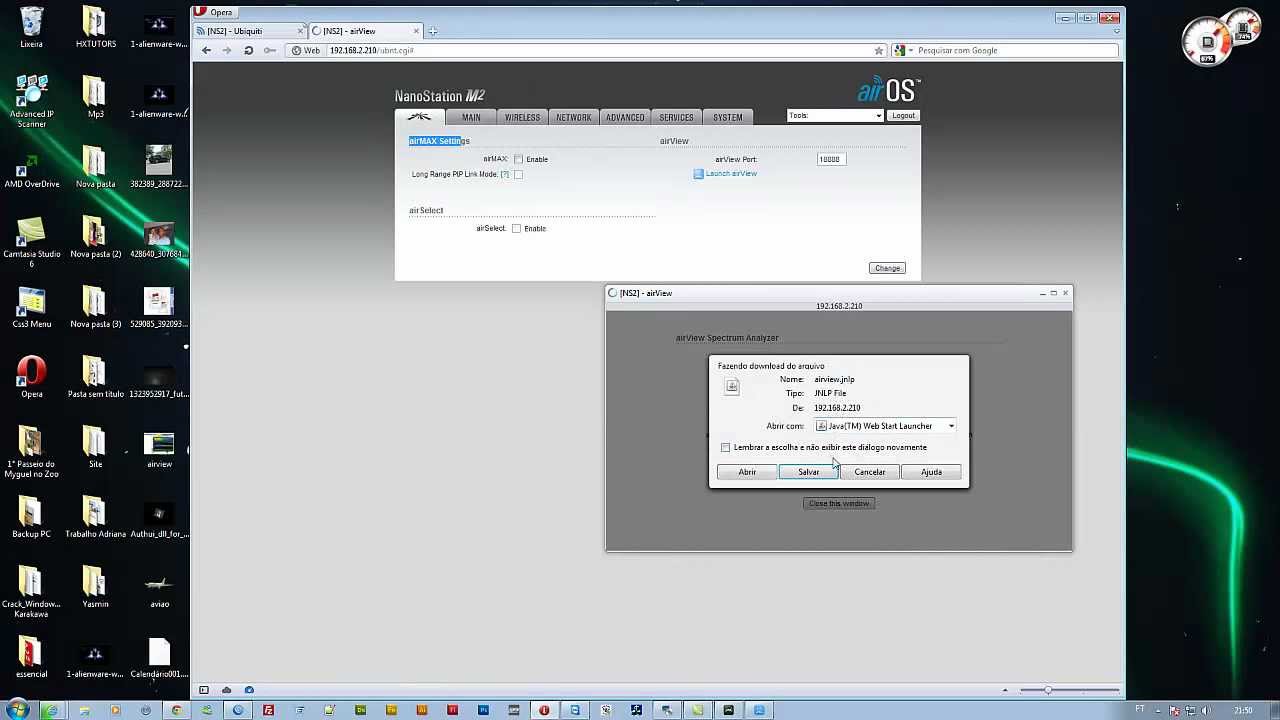The image size is (1280, 720).
Task: Open the NETWORK tab
Action: (x=574, y=117)
